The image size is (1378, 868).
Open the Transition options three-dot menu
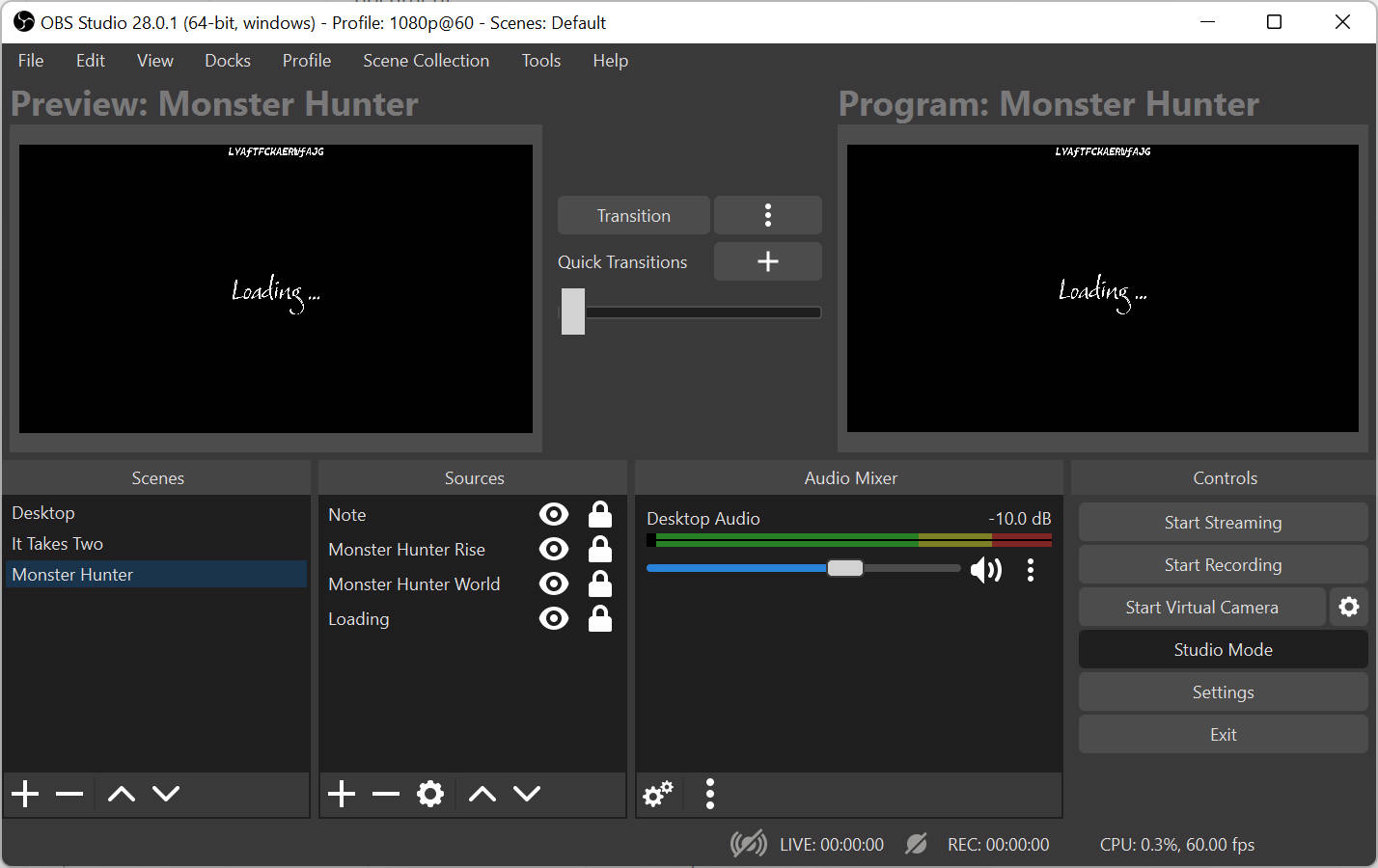(767, 215)
